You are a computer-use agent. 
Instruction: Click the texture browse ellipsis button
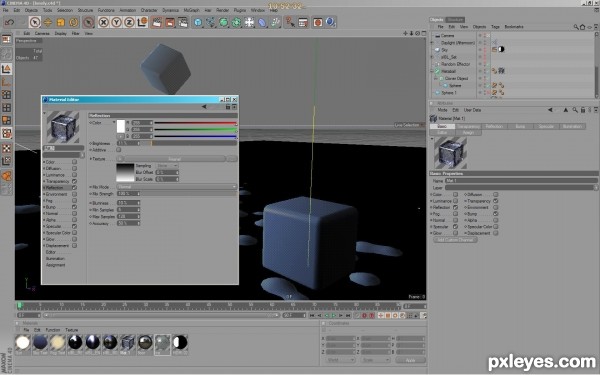pyautogui.click(x=232, y=158)
